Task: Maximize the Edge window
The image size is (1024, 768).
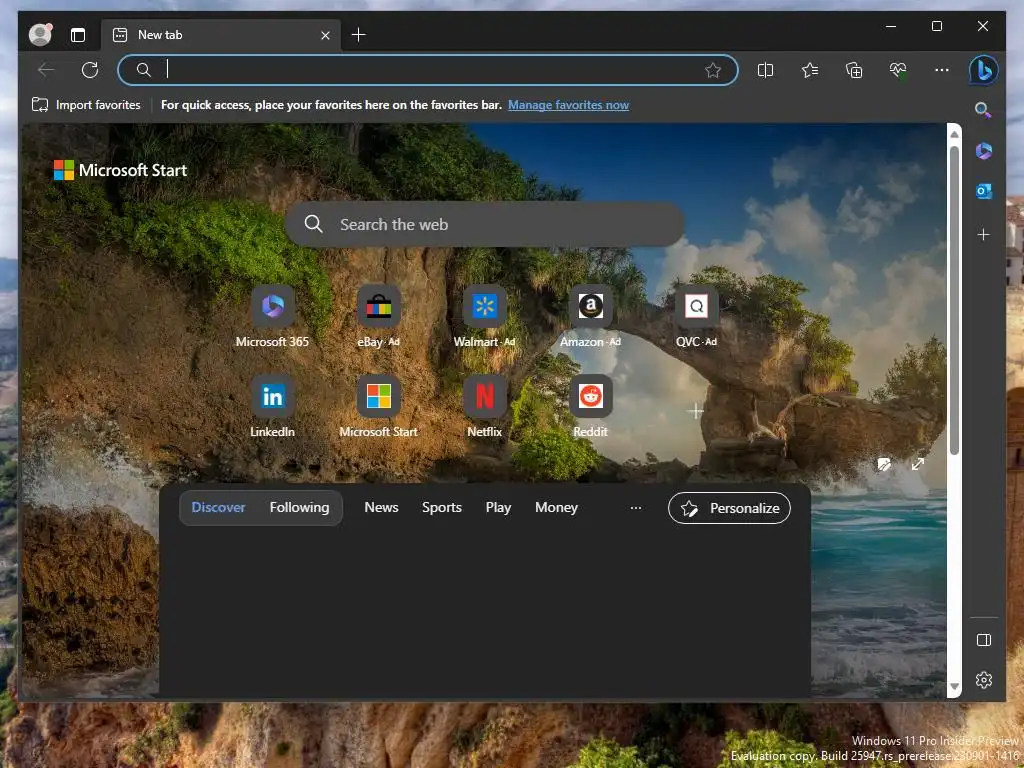Action: pyautogui.click(x=936, y=26)
